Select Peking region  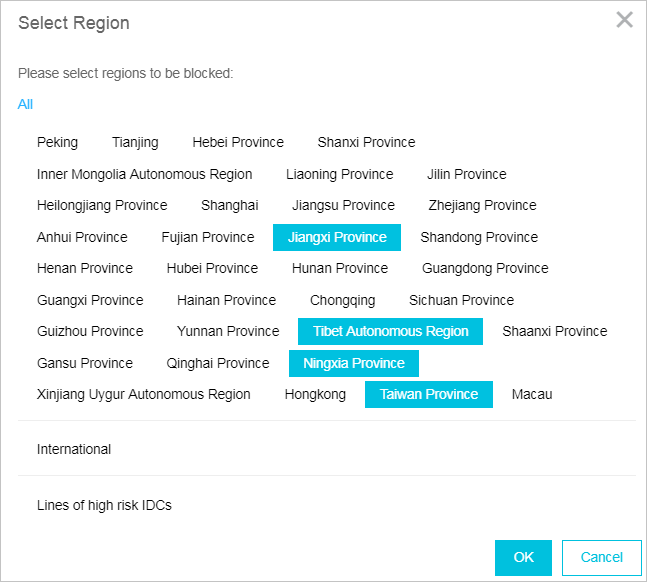coord(57,142)
